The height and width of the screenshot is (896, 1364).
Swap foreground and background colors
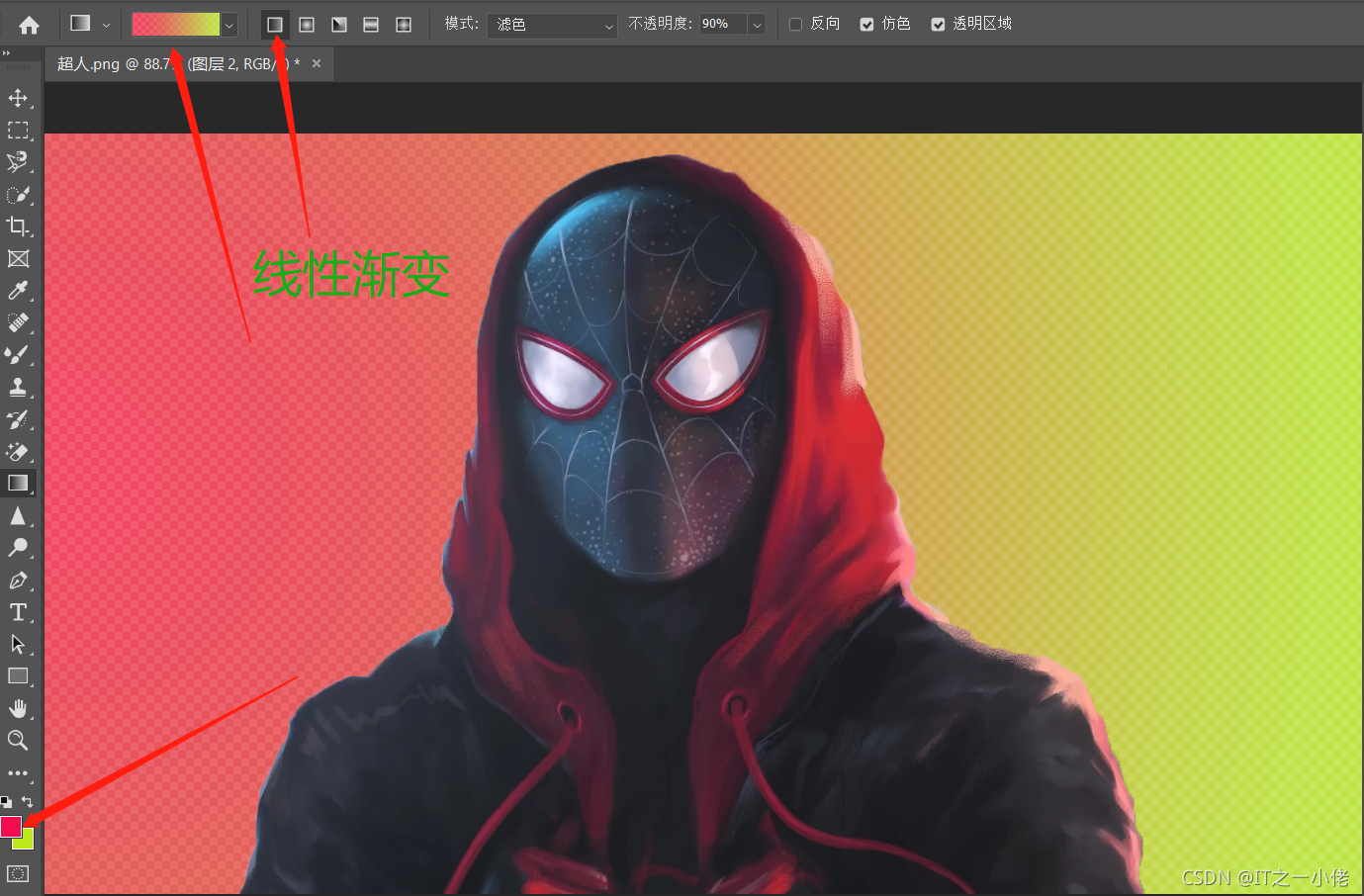click(x=27, y=801)
